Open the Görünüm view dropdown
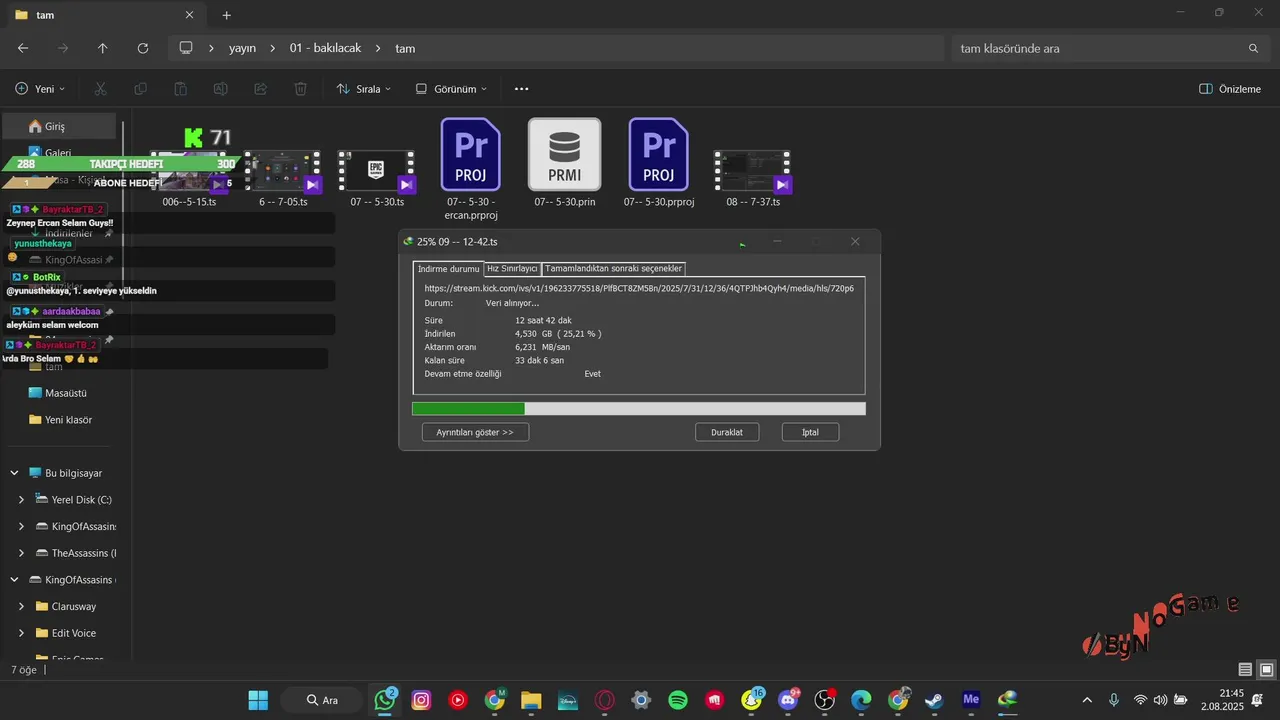 (x=451, y=89)
